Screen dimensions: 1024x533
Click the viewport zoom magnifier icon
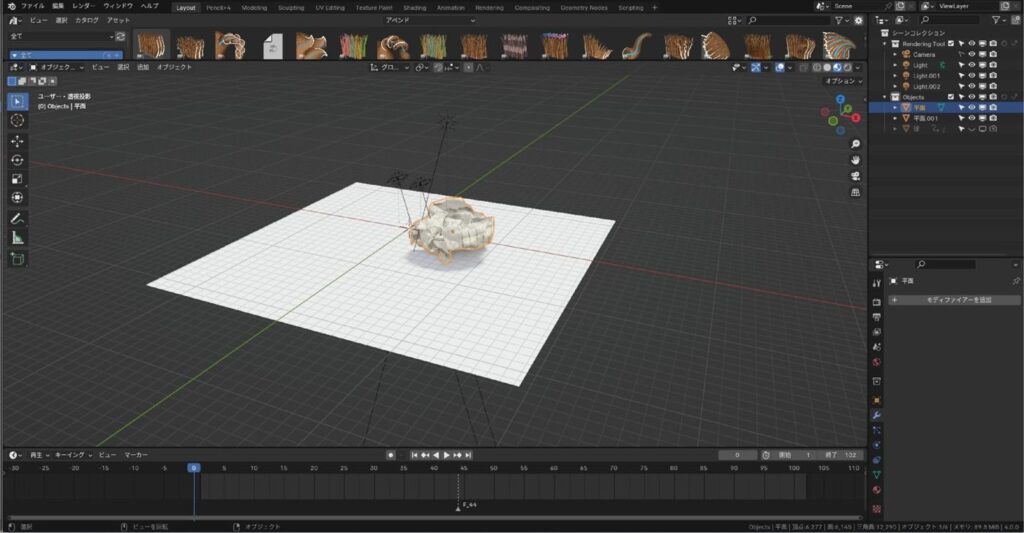tap(856, 144)
